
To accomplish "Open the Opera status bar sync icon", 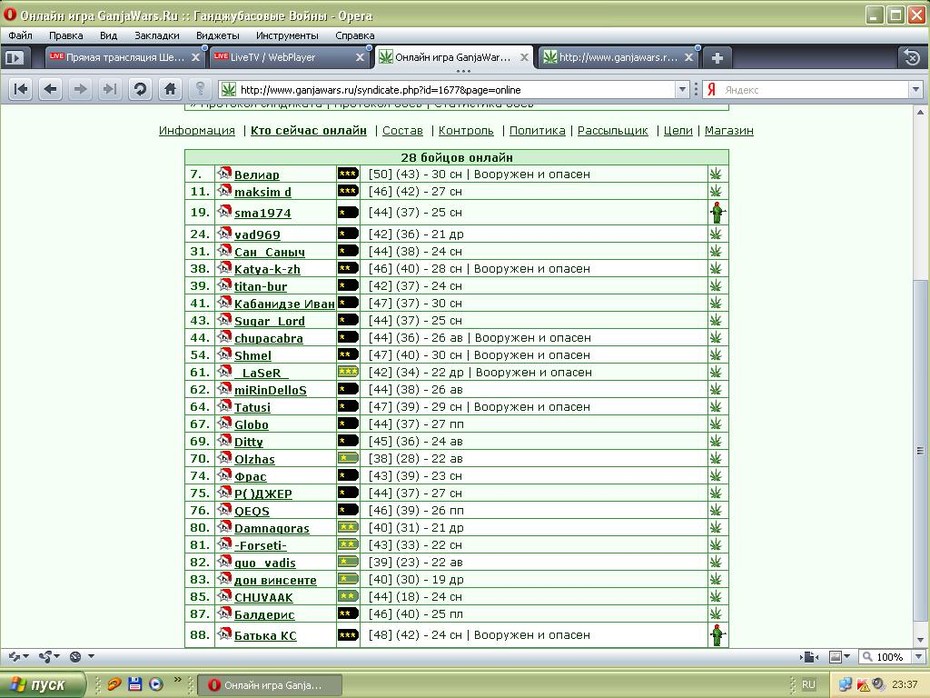I will pyautogui.click(x=14, y=656).
